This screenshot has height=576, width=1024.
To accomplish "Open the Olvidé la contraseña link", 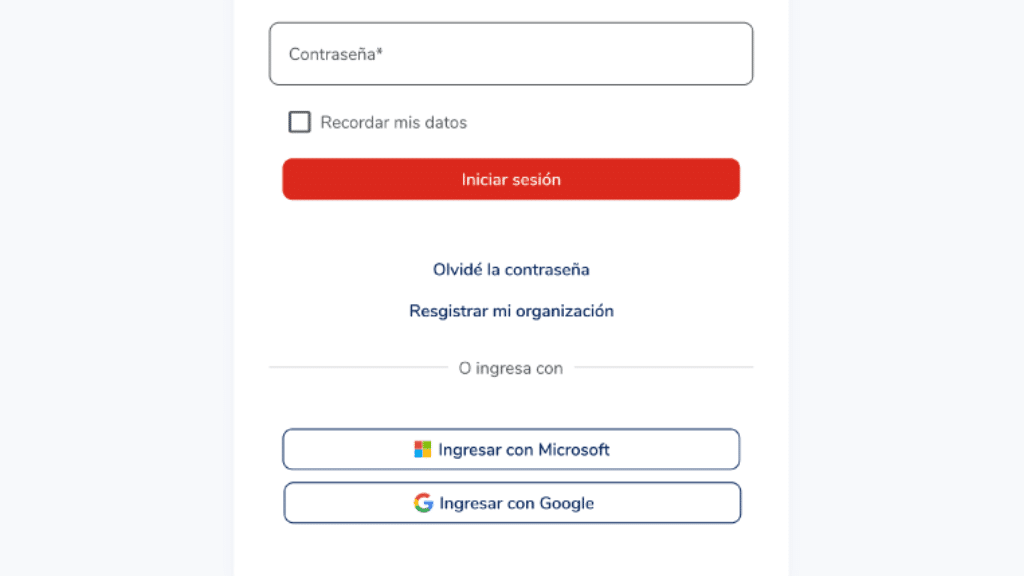I will [511, 270].
